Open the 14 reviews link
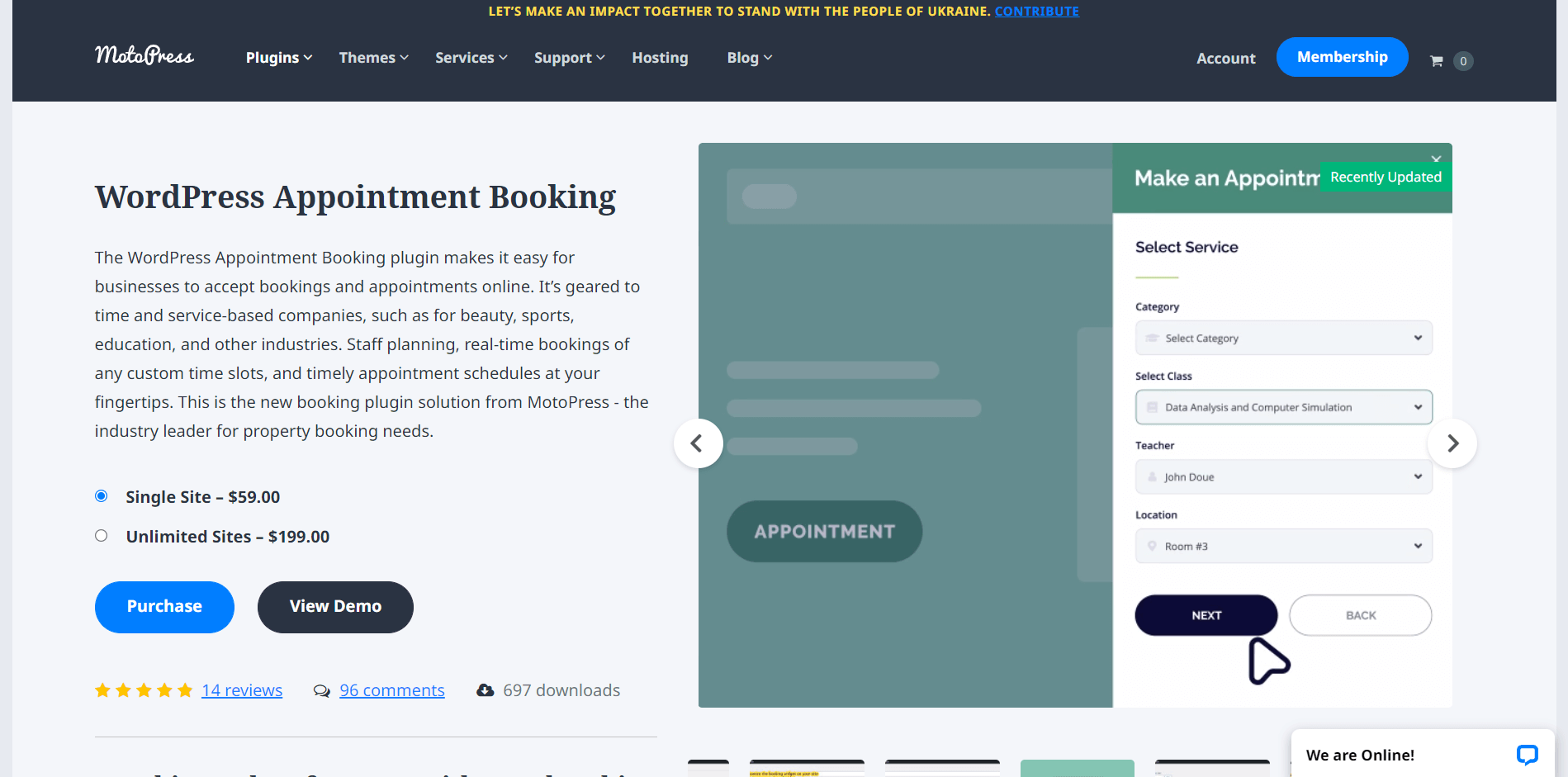 242,690
